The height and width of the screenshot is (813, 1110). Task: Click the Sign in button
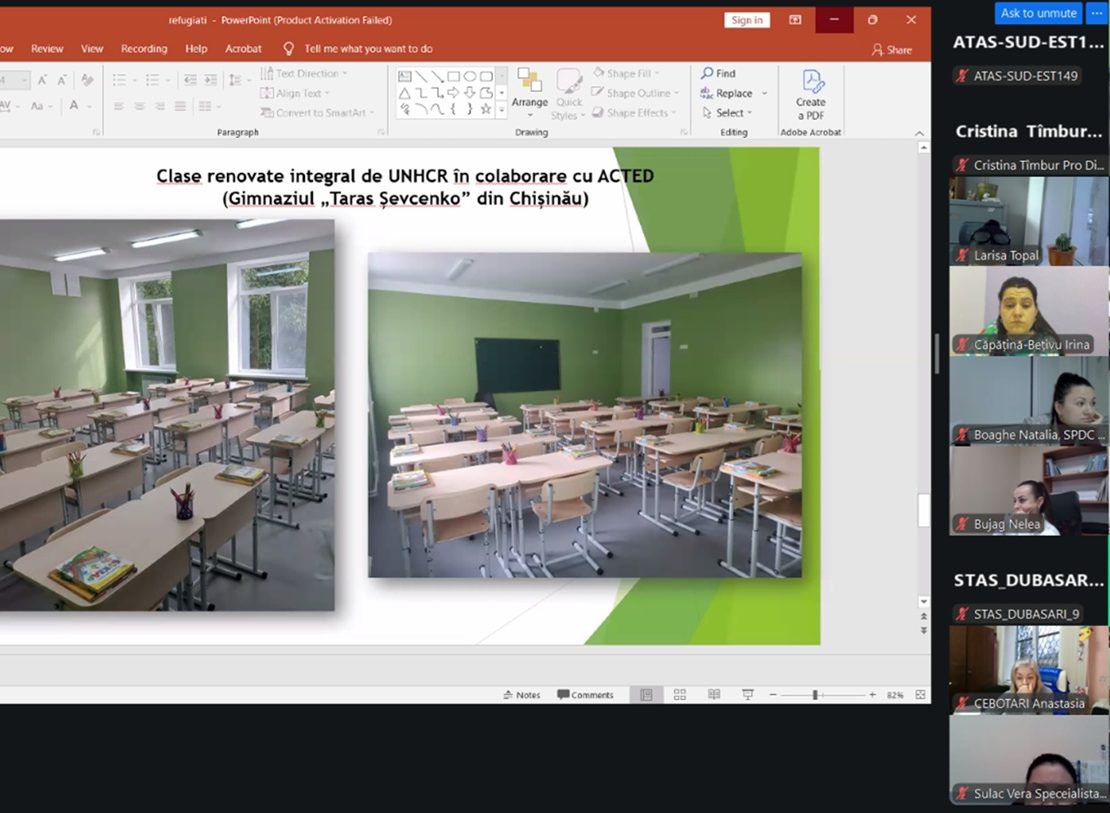[x=746, y=20]
